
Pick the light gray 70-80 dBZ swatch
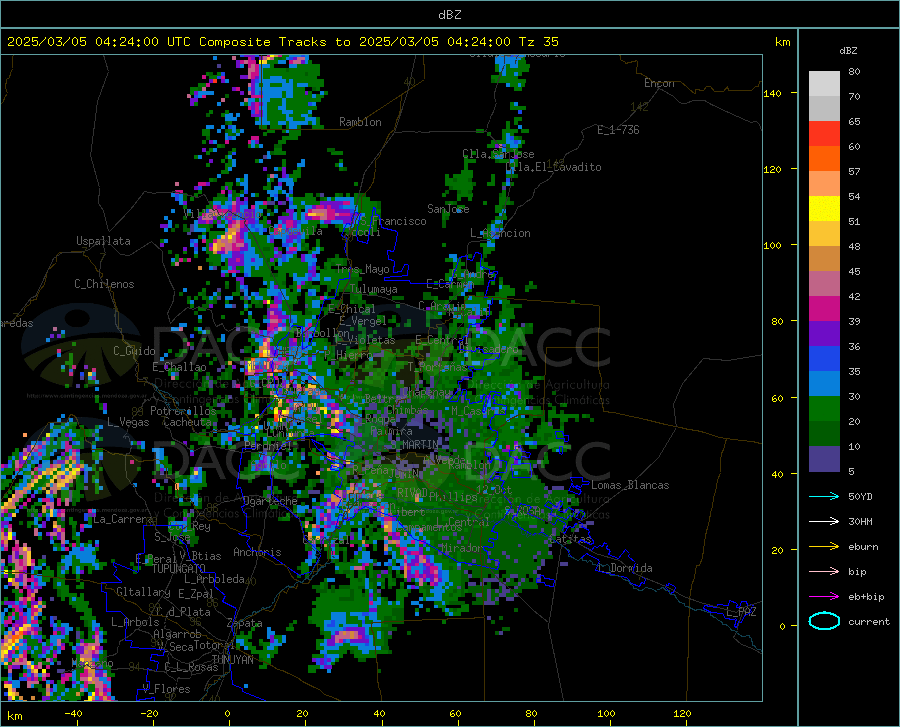824,84
